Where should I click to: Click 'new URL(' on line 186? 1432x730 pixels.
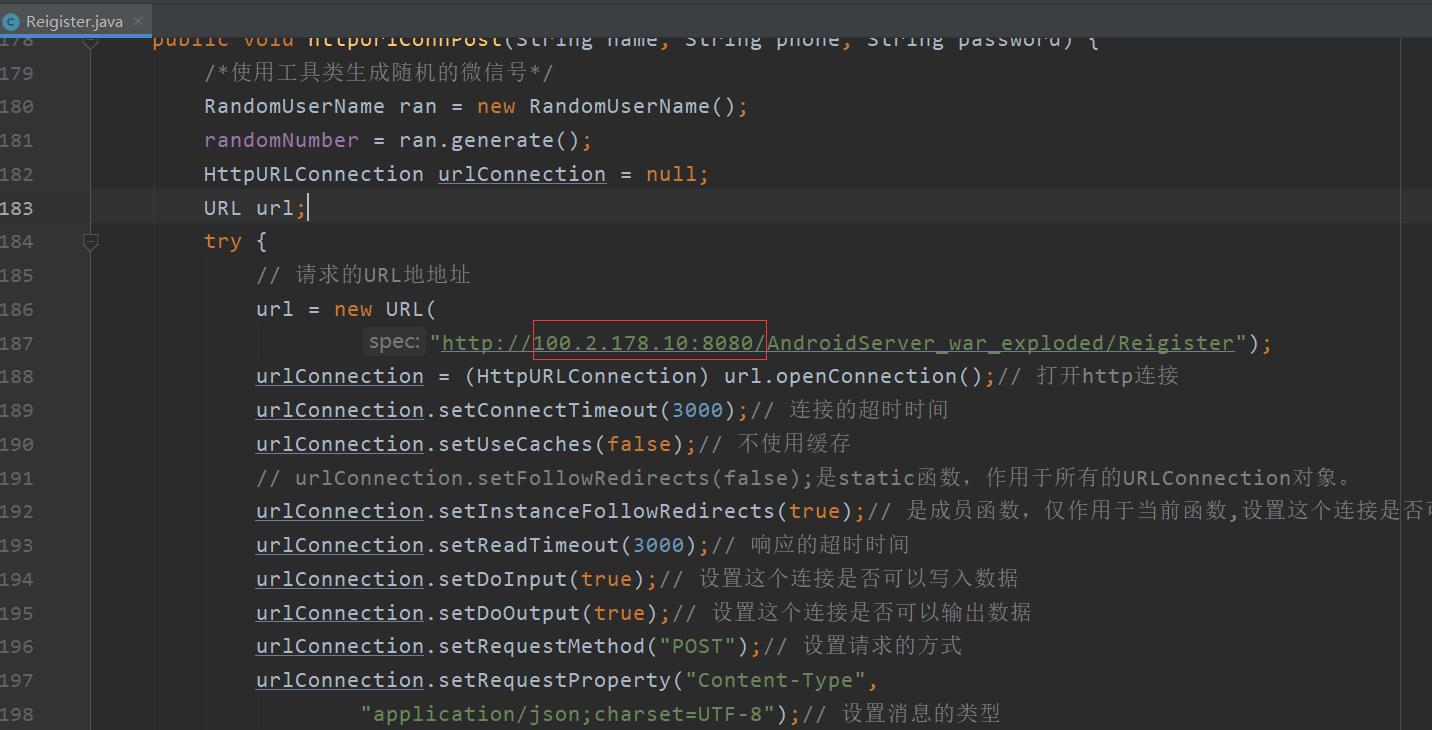tap(385, 309)
